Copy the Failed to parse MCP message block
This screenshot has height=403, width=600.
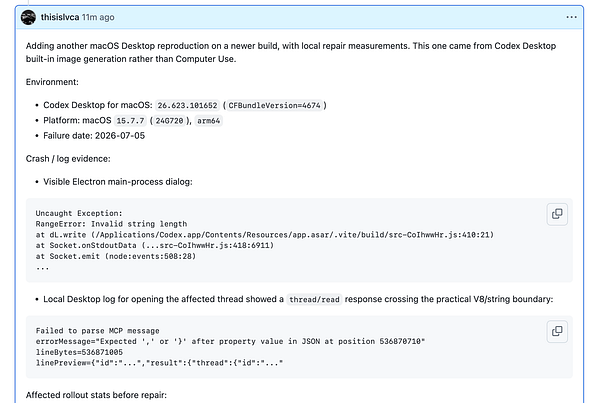pos(557,331)
